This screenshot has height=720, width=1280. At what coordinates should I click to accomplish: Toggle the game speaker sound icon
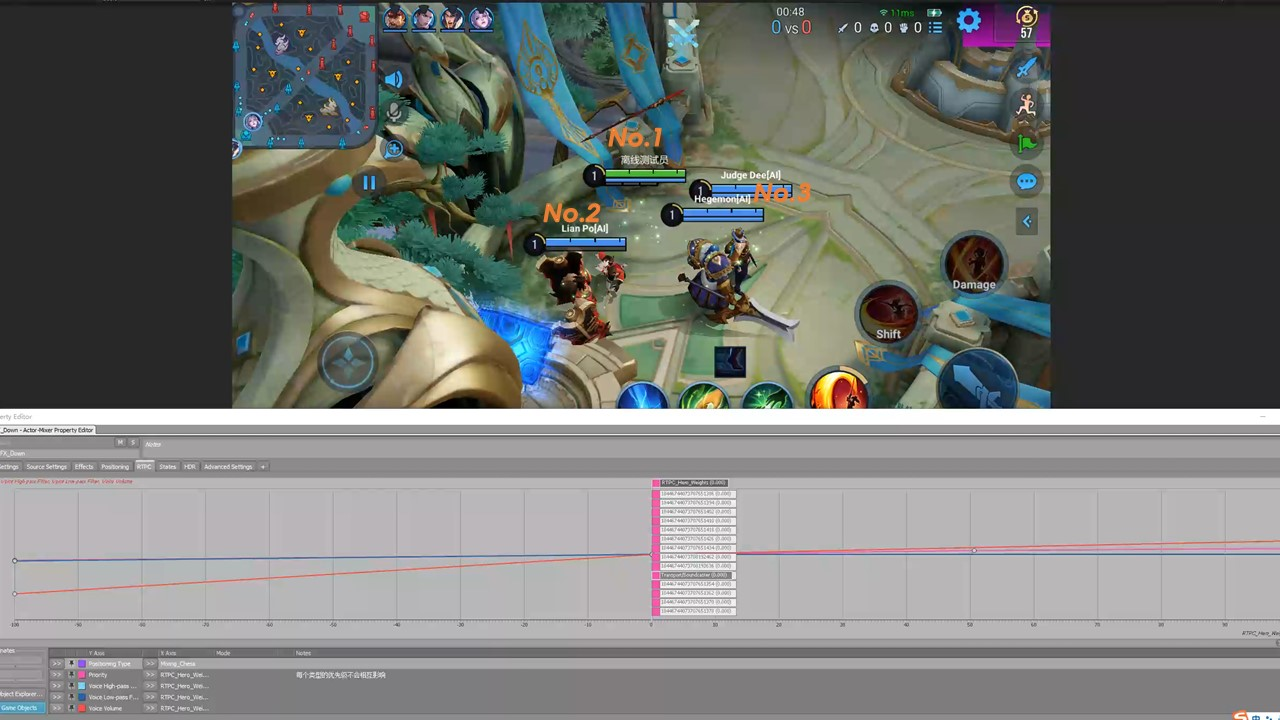(x=394, y=80)
